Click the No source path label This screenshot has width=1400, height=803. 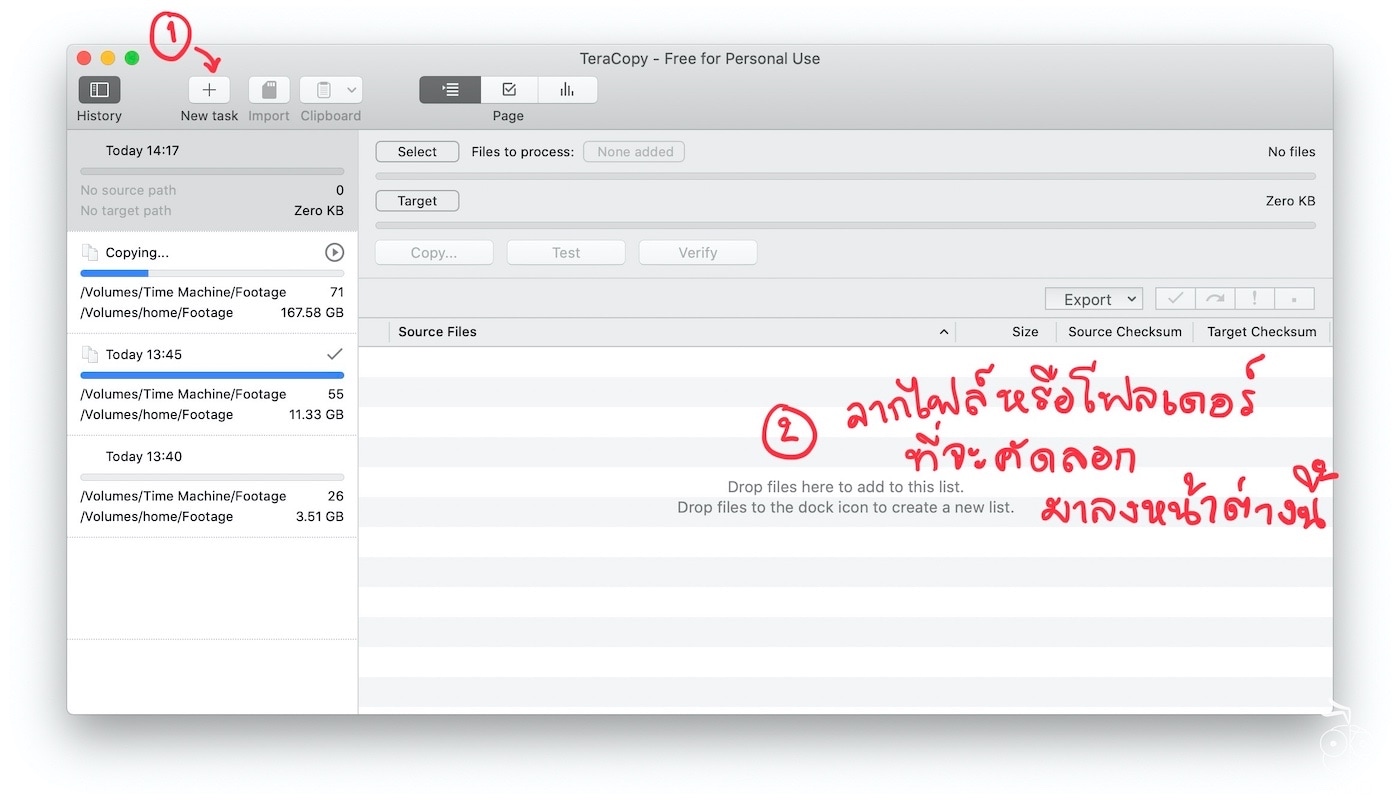pos(128,191)
